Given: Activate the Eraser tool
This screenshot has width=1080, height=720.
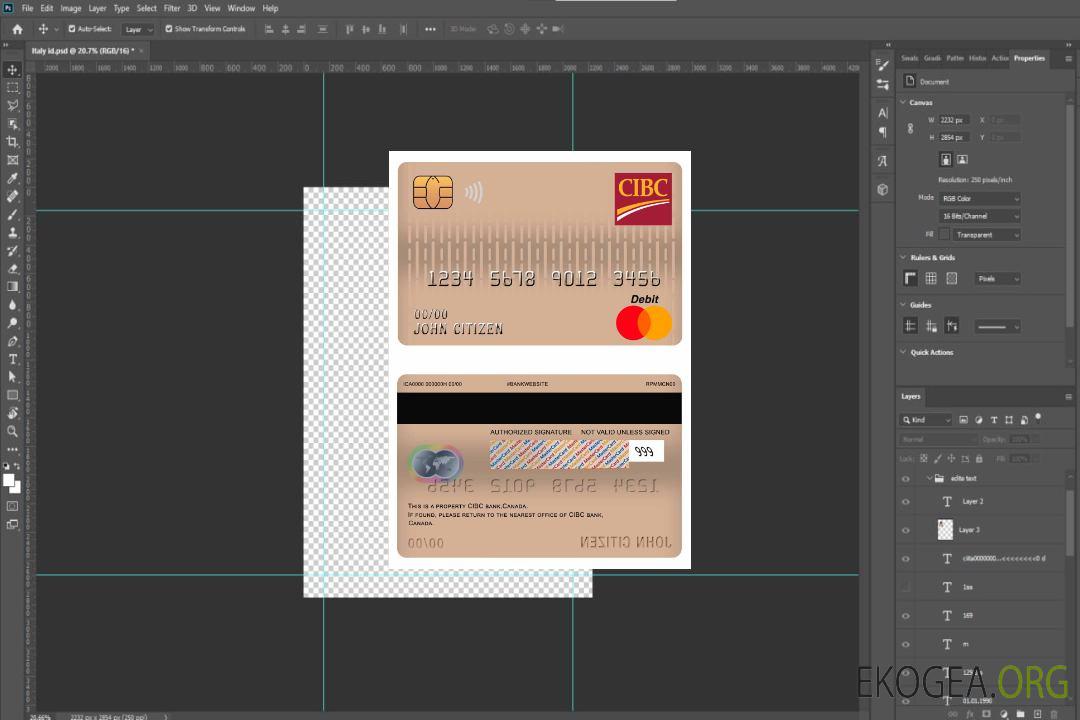Looking at the screenshot, I should point(12,269).
